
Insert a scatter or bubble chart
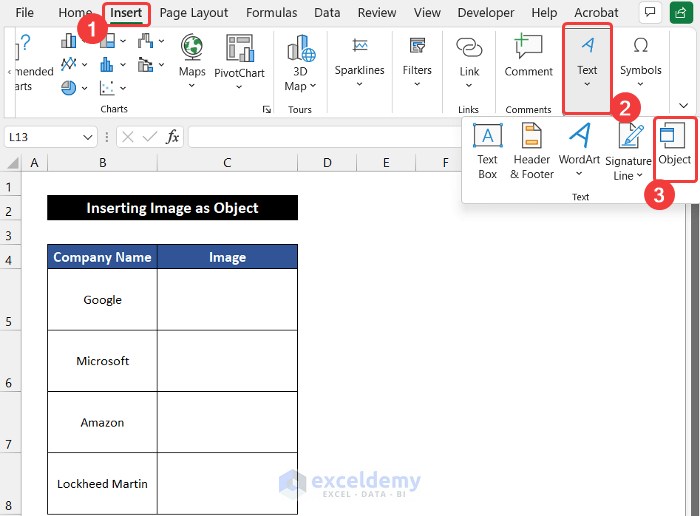(107, 88)
